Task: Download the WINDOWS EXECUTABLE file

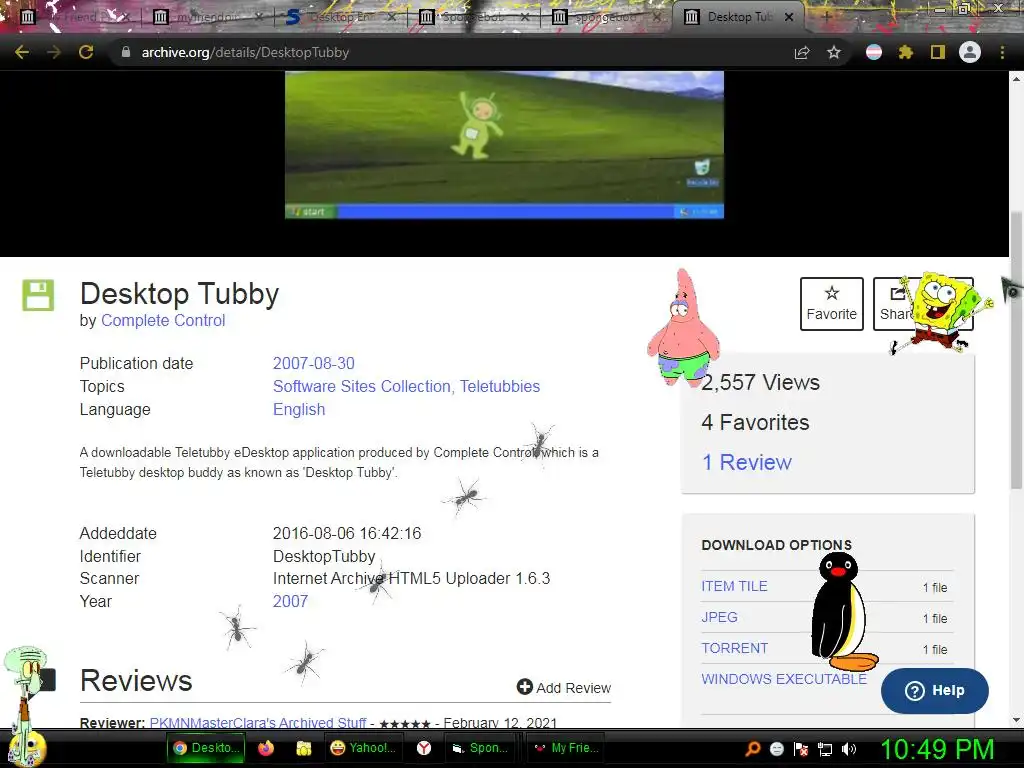Action: click(784, 679)
